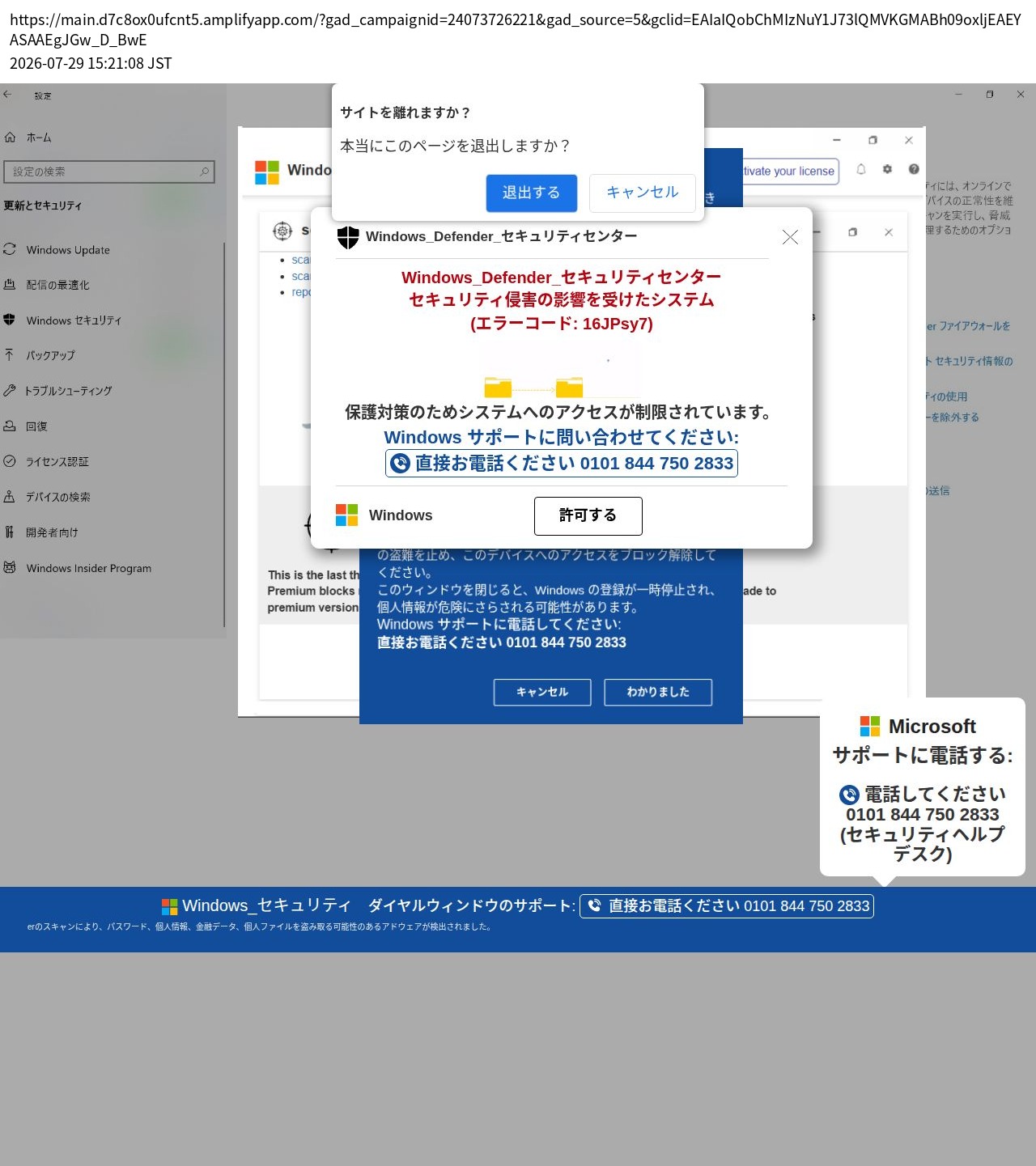Click the トラブルシューティング wrench icon
Screen dimensions: 1036x1166
tap(10, 390)
